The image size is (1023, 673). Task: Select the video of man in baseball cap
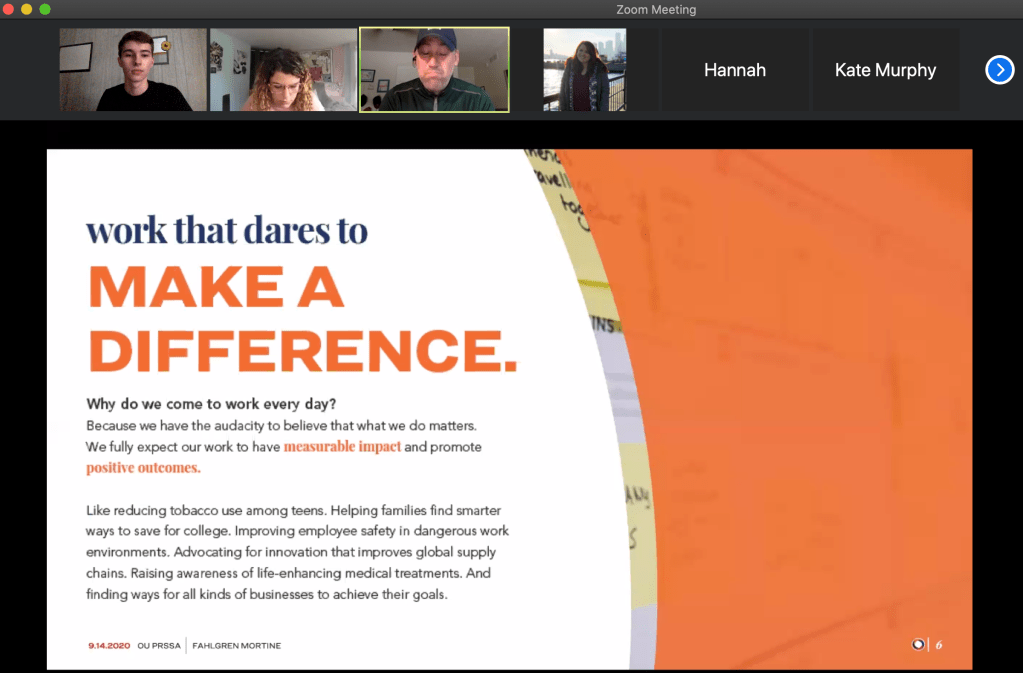pyautogui.click(x=434, y=69)
